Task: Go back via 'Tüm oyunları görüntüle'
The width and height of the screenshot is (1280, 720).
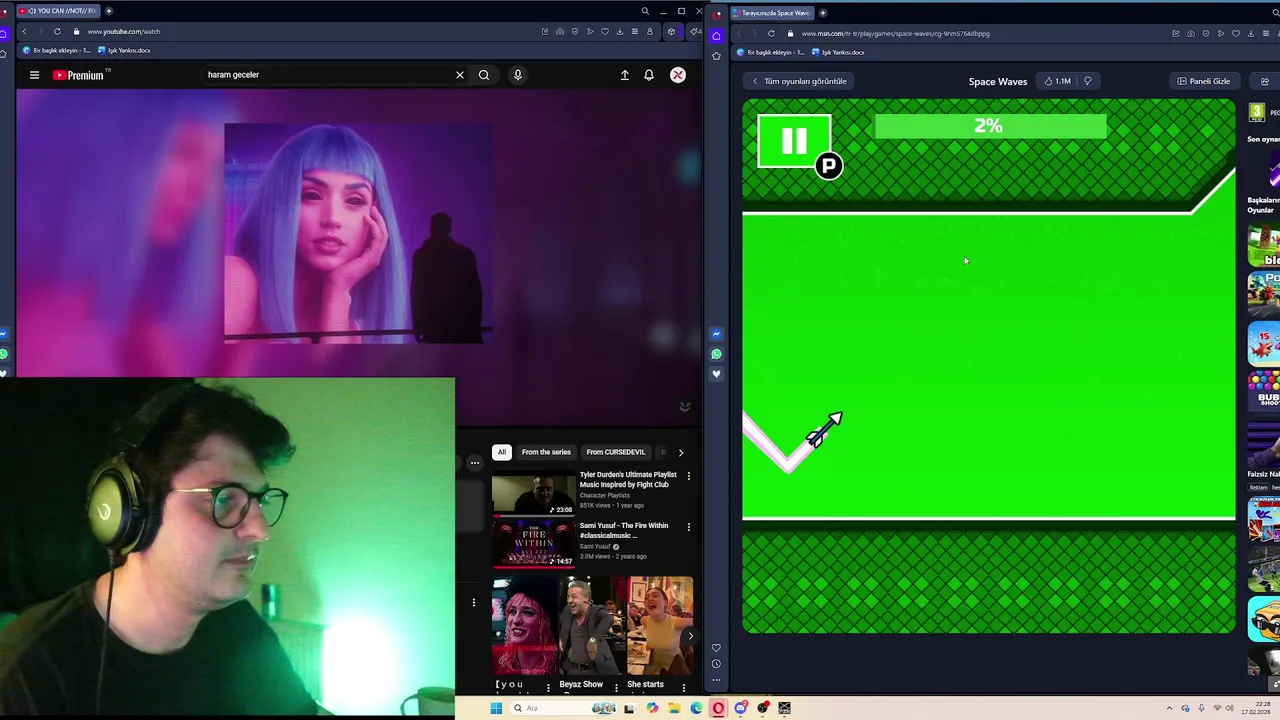Action: coord(800,81)
